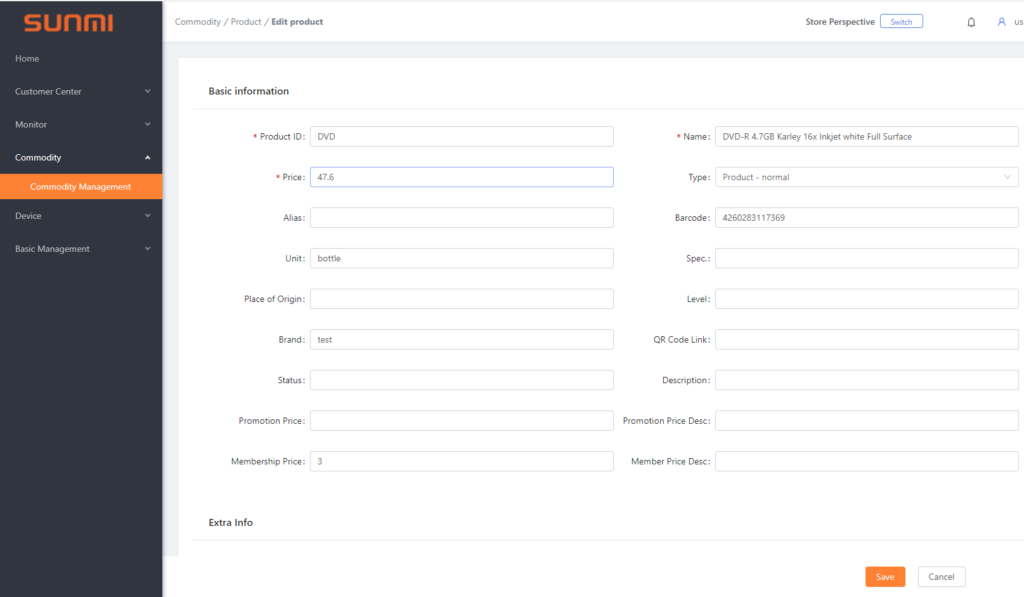Switch store perspective button

tap(901, 22)
